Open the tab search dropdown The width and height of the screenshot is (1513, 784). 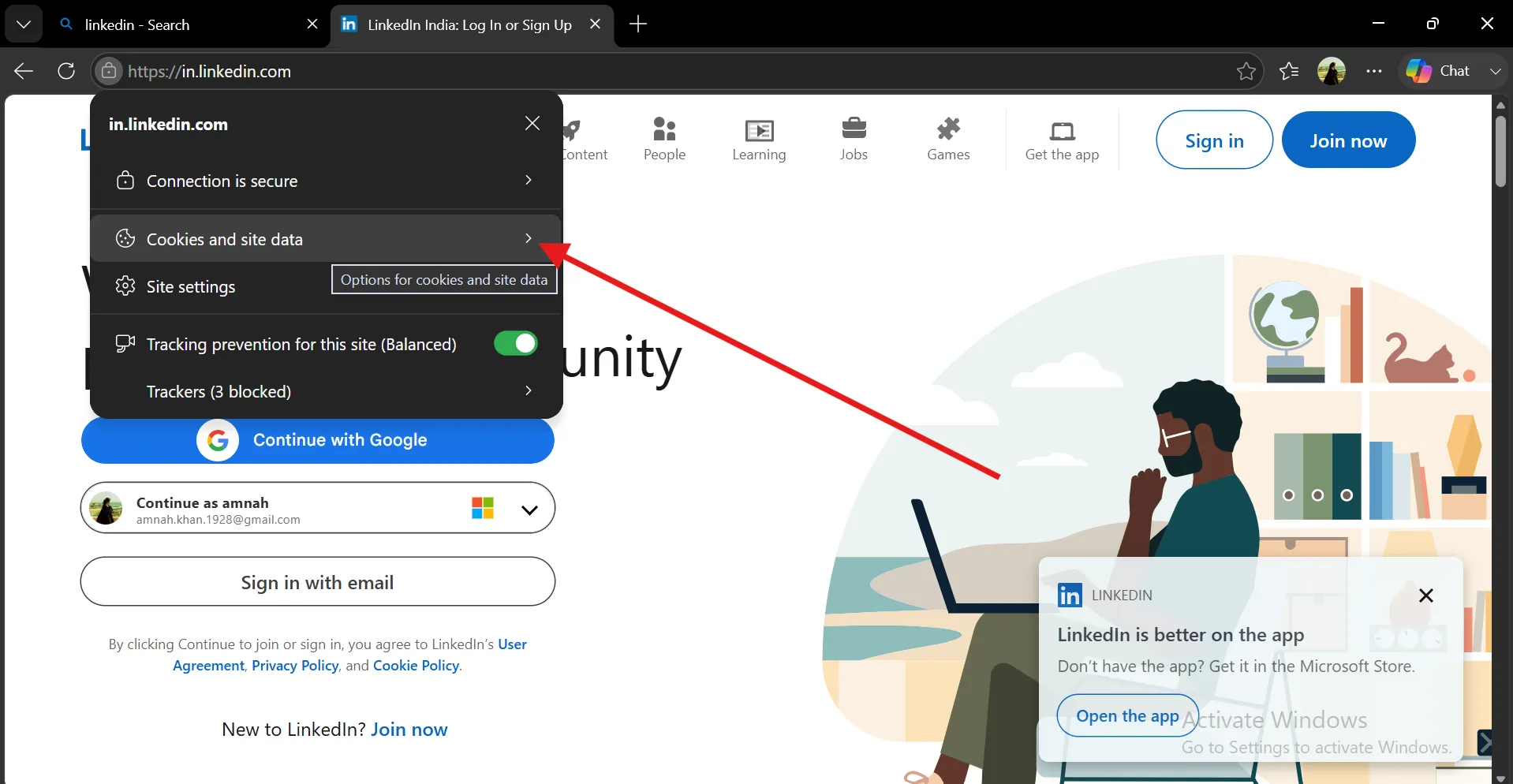(x=24, y=24)
